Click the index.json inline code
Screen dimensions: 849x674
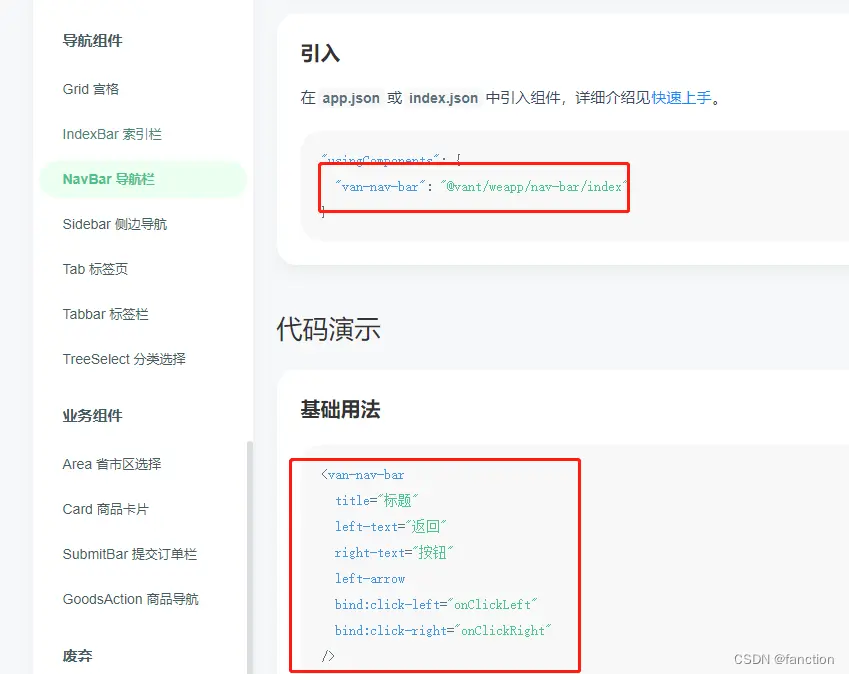click(443, 98)
